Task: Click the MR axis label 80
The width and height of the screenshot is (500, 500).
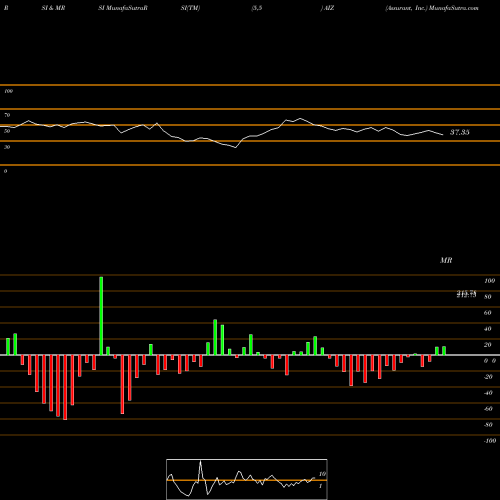Action: [x=488, y=297]
